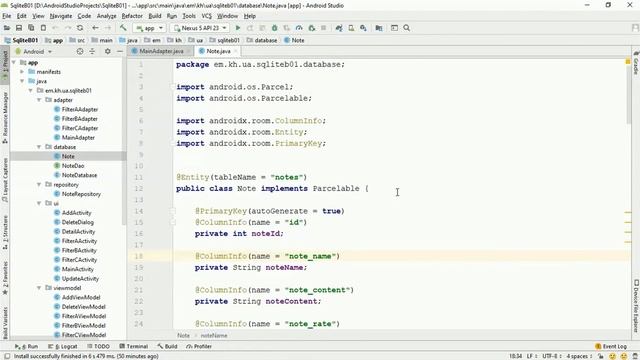Collapse the java folder node
Screen dimensions: 640x360
(x=22, y=81)
